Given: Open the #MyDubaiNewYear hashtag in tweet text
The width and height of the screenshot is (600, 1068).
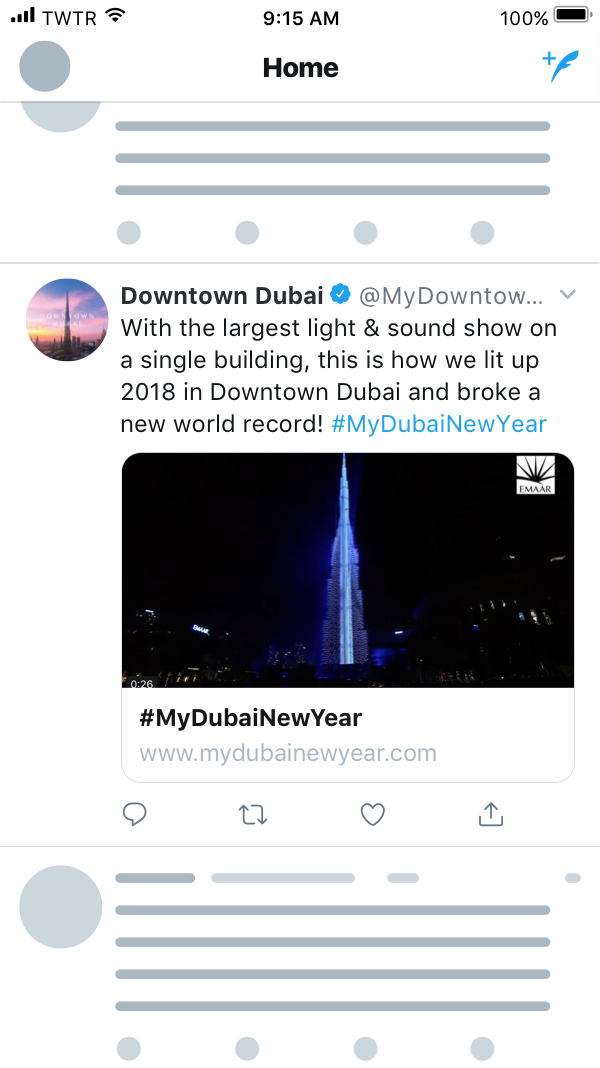Looking at the screenshot, I should pyautogui.click(x=439, y=424).
